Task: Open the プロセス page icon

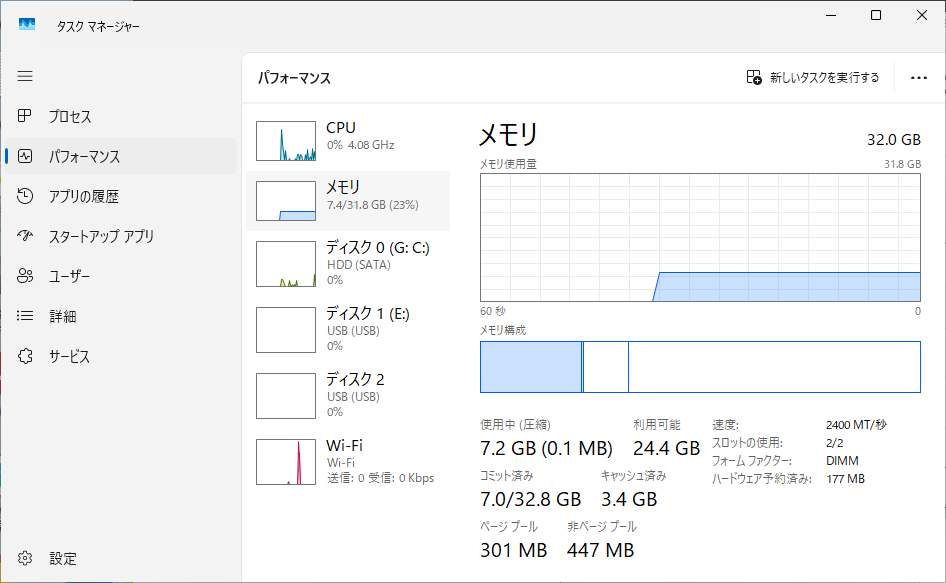Action: (x=26, y=116)
